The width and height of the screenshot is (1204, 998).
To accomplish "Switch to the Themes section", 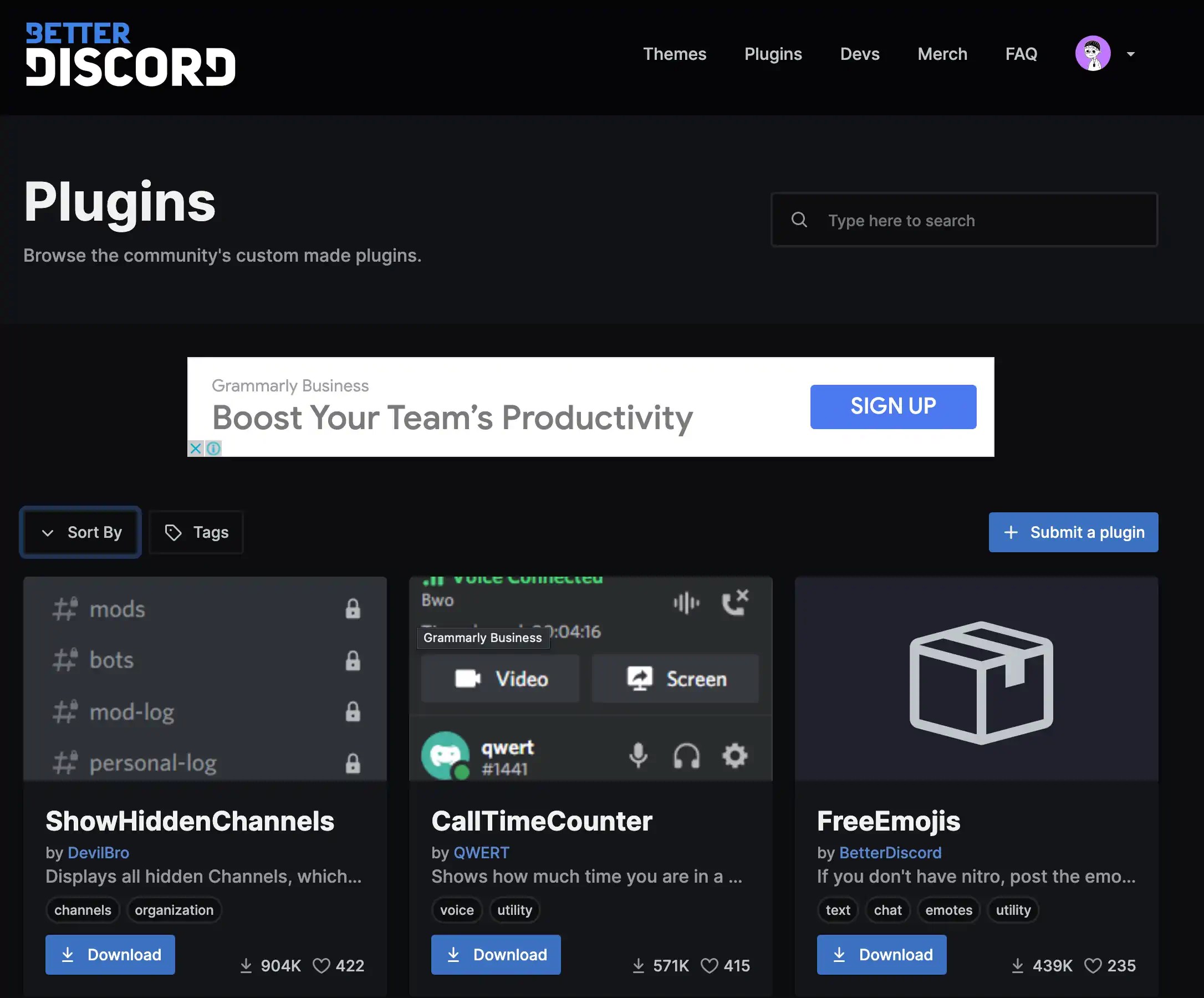I will pos(675,53).
